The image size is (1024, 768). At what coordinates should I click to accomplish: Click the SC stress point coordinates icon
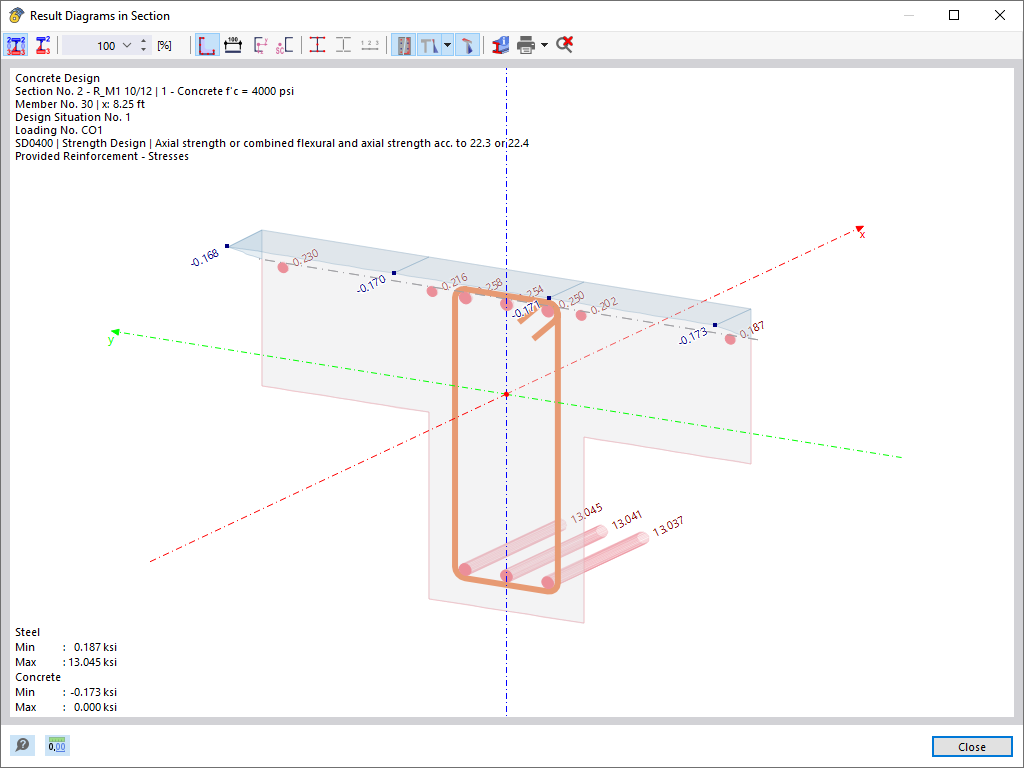pos(281,45)
